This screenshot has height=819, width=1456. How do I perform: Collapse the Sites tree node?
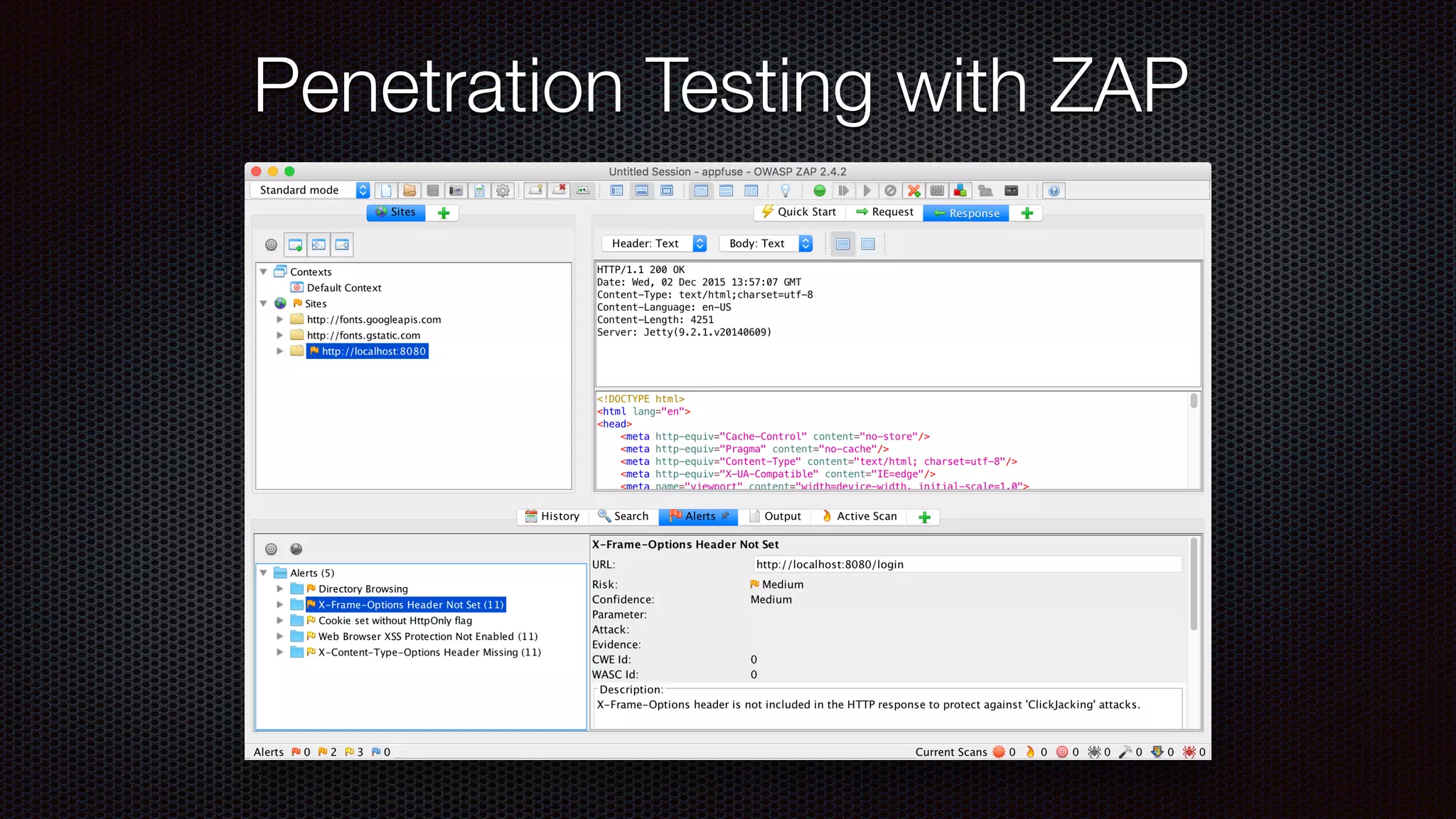point(264,303)
